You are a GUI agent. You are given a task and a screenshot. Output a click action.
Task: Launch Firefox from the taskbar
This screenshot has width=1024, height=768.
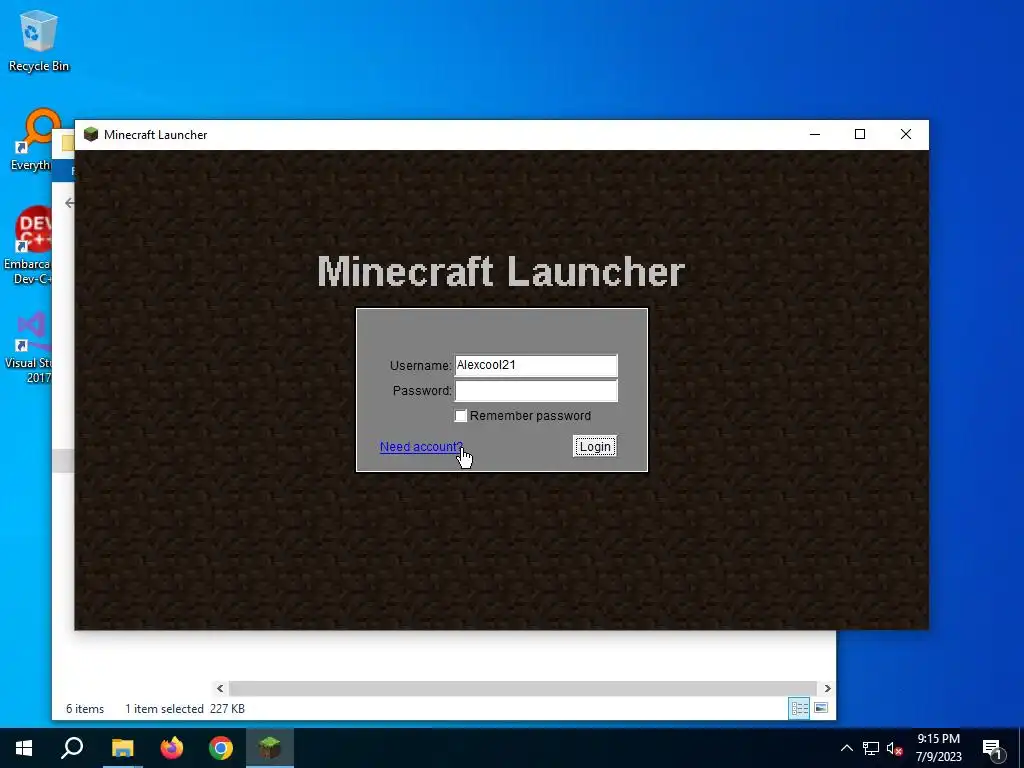tap(172, 748)
